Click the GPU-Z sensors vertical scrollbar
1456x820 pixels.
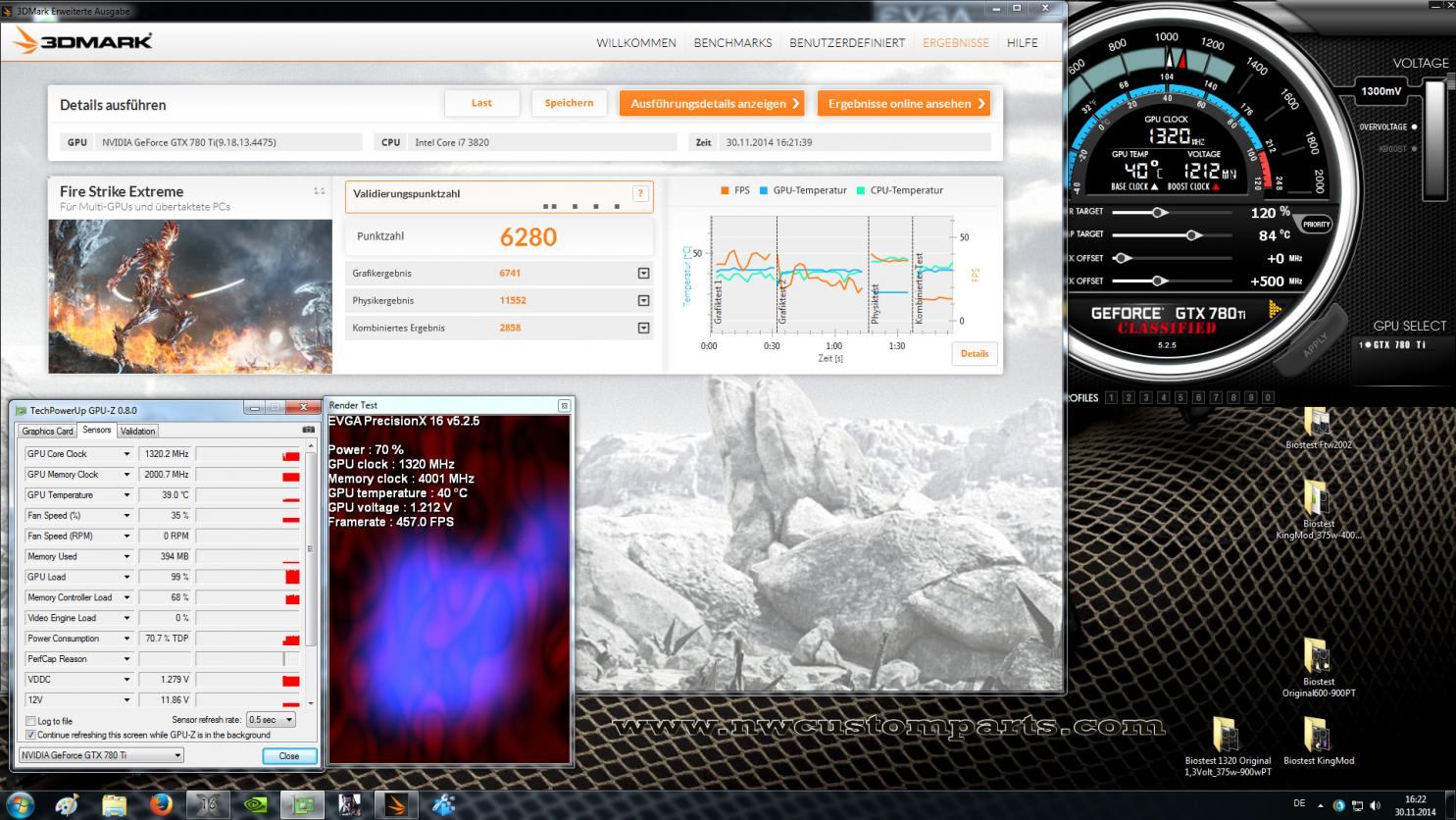coord(311,577)
